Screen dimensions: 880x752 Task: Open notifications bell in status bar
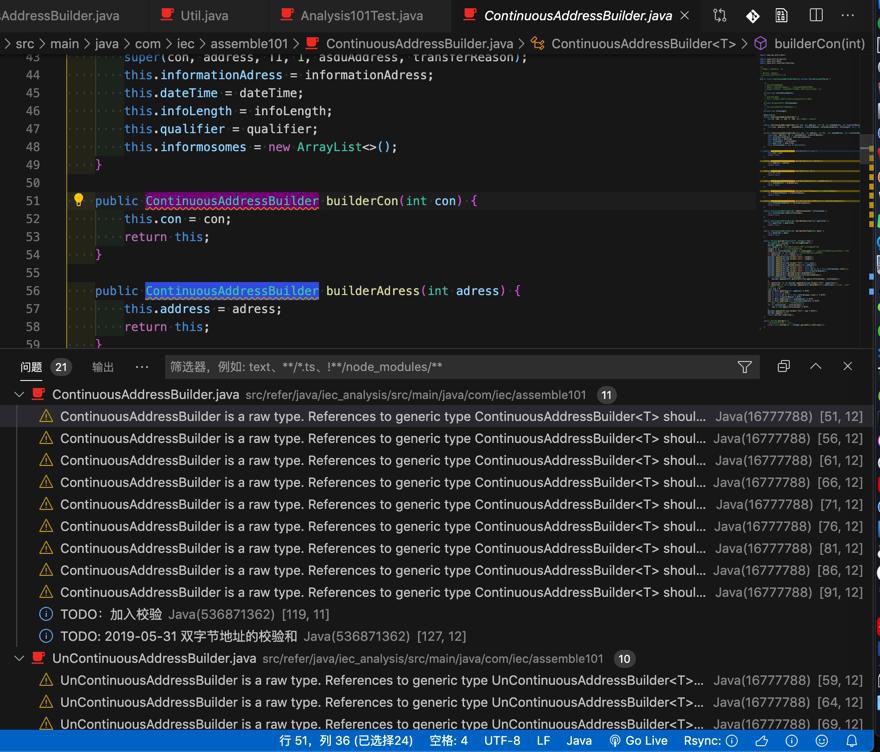(x=853, y=741)
